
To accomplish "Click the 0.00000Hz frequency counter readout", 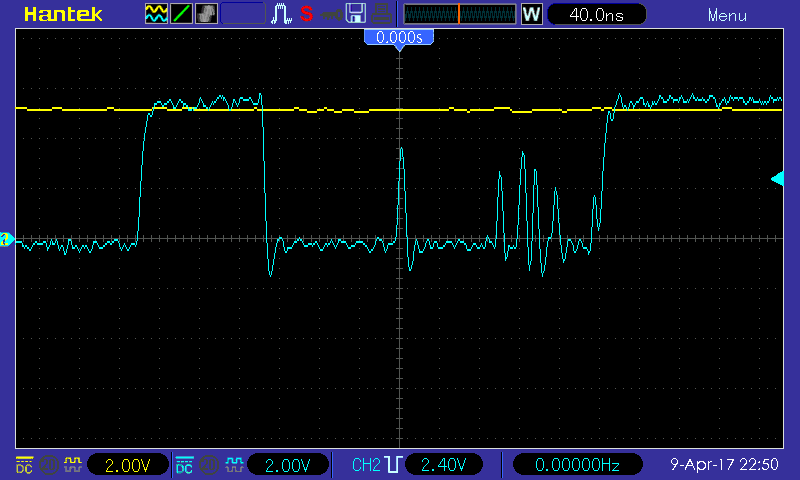I will [578, 465].
